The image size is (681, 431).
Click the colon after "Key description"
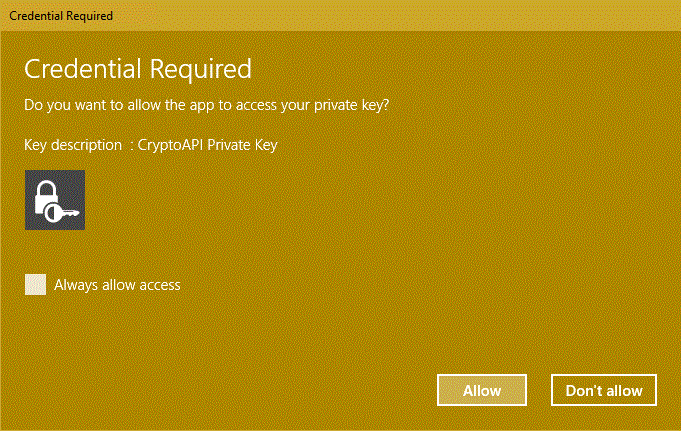[132, 145]
